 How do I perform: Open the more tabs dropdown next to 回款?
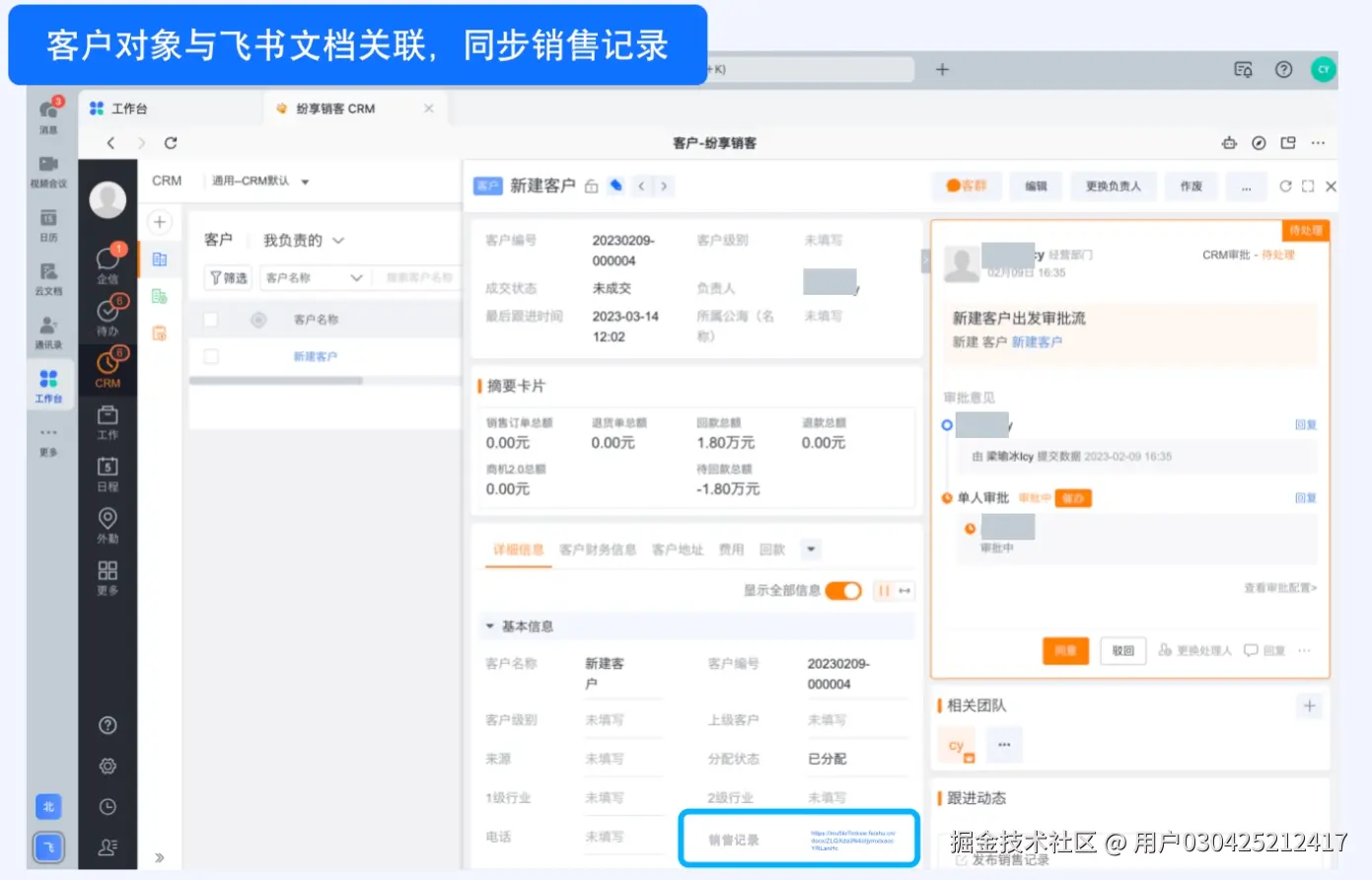click(x=810, y=549)
